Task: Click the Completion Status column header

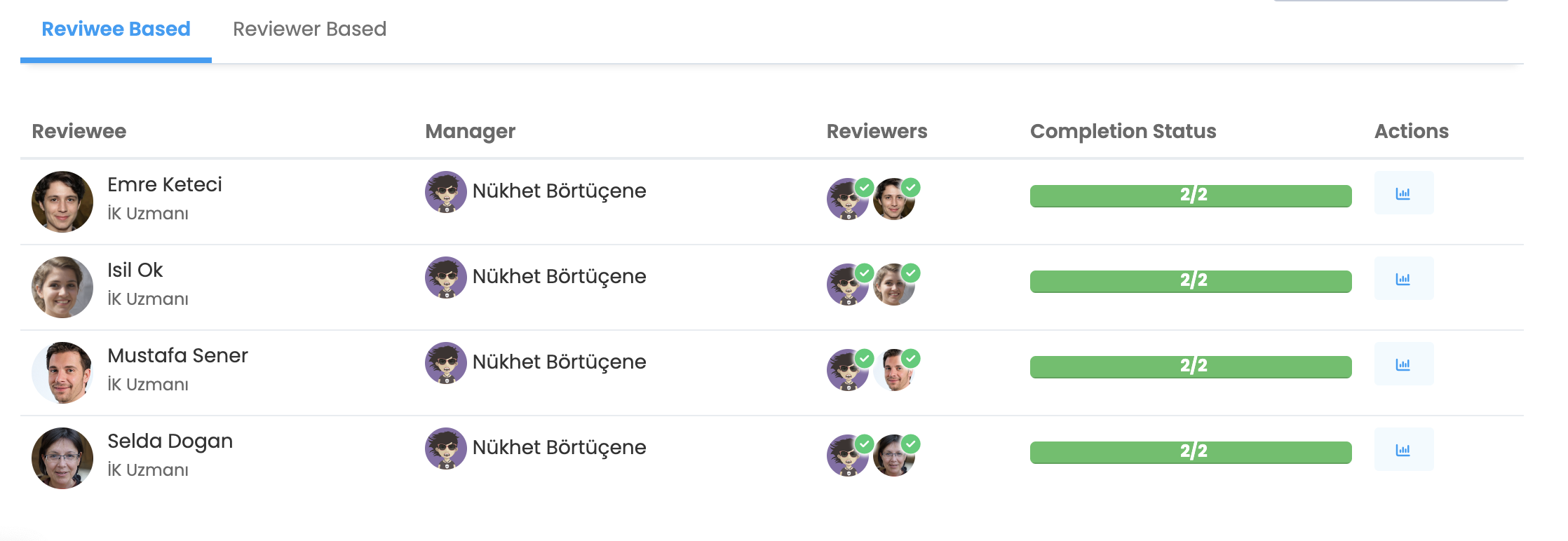Action: point(1123,132)
